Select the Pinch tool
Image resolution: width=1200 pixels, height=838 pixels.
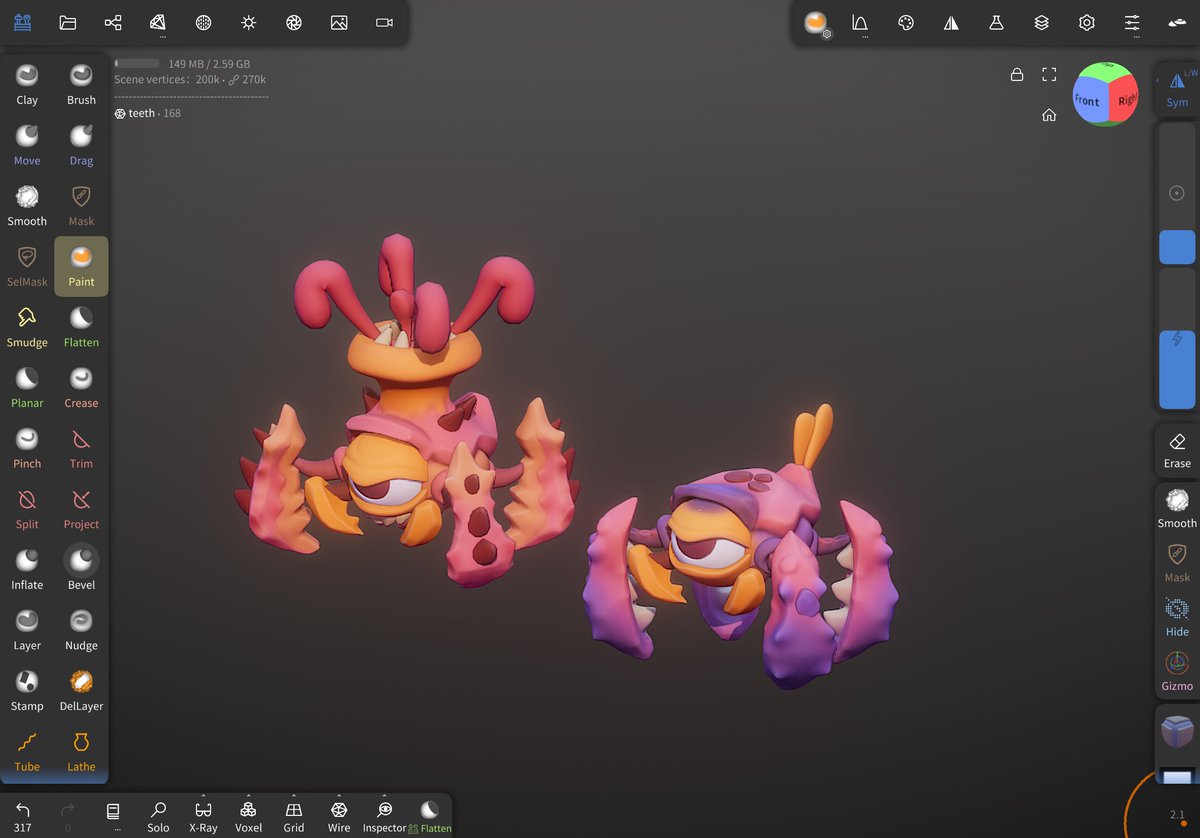(27, 448)
